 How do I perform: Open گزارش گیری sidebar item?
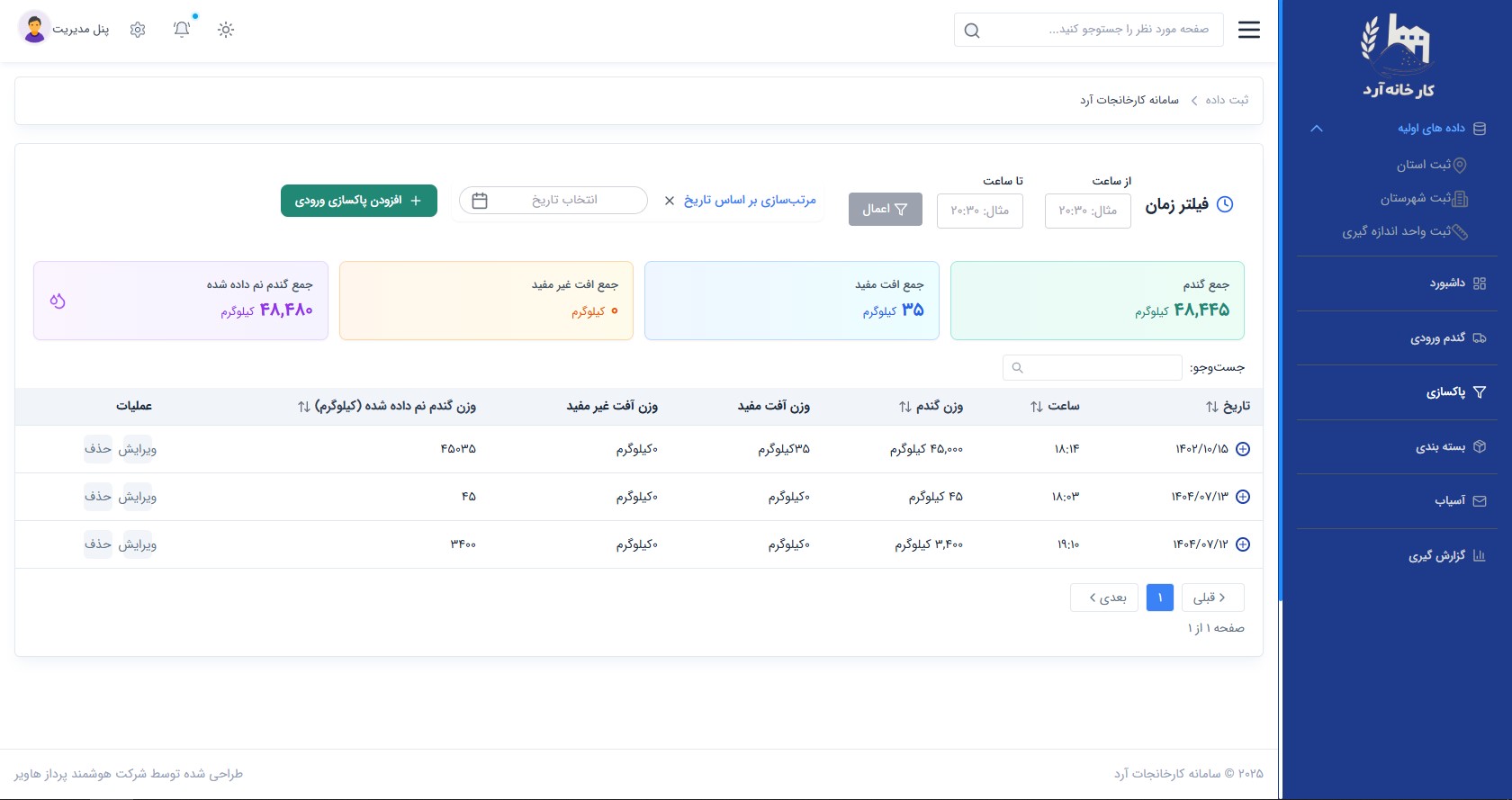click(1447, 556)
